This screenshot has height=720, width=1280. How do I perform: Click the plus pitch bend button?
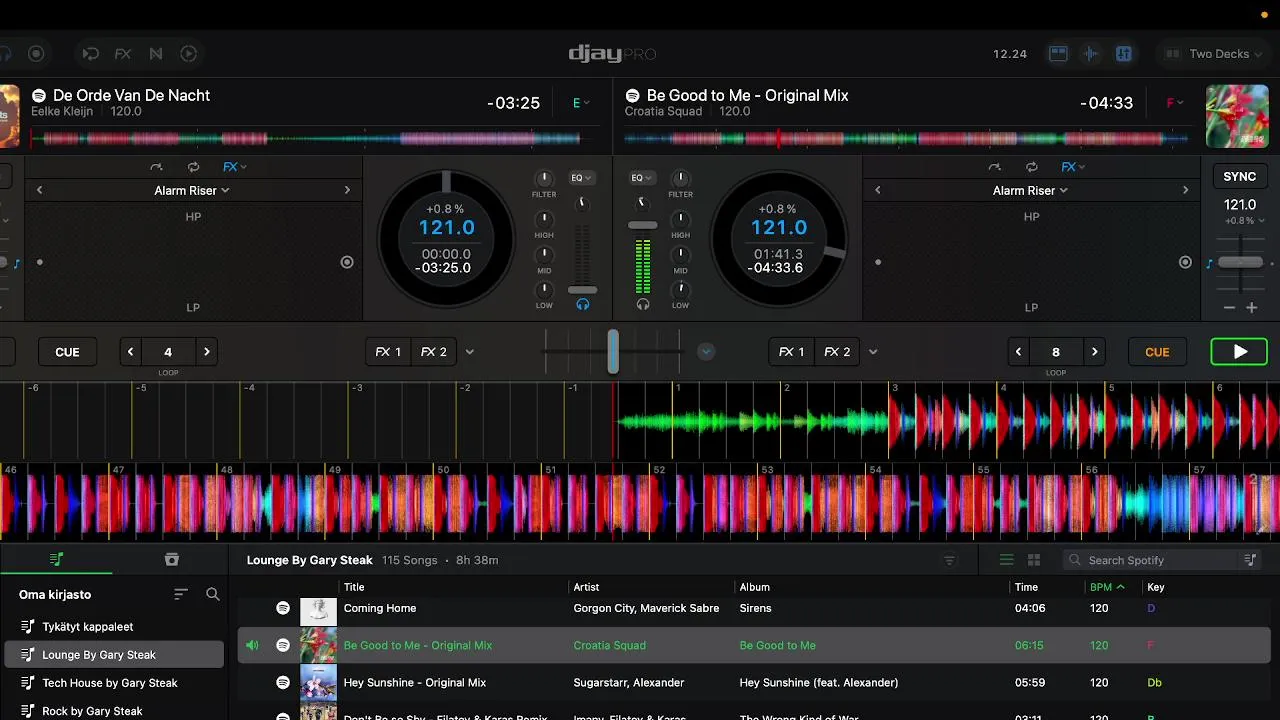(x=1251, y=308)
